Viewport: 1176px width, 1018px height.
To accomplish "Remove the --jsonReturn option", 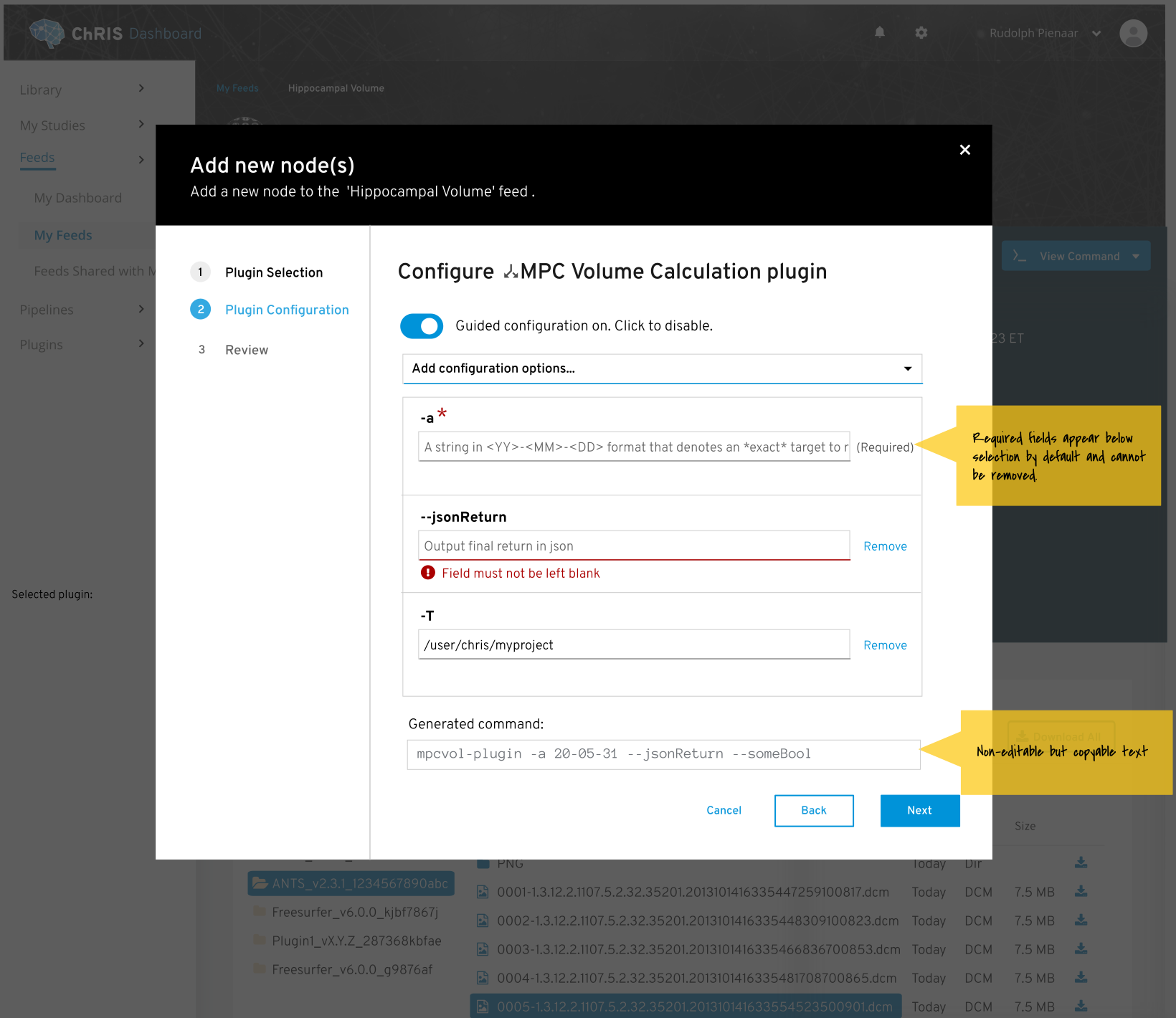I will pos(885,546).
